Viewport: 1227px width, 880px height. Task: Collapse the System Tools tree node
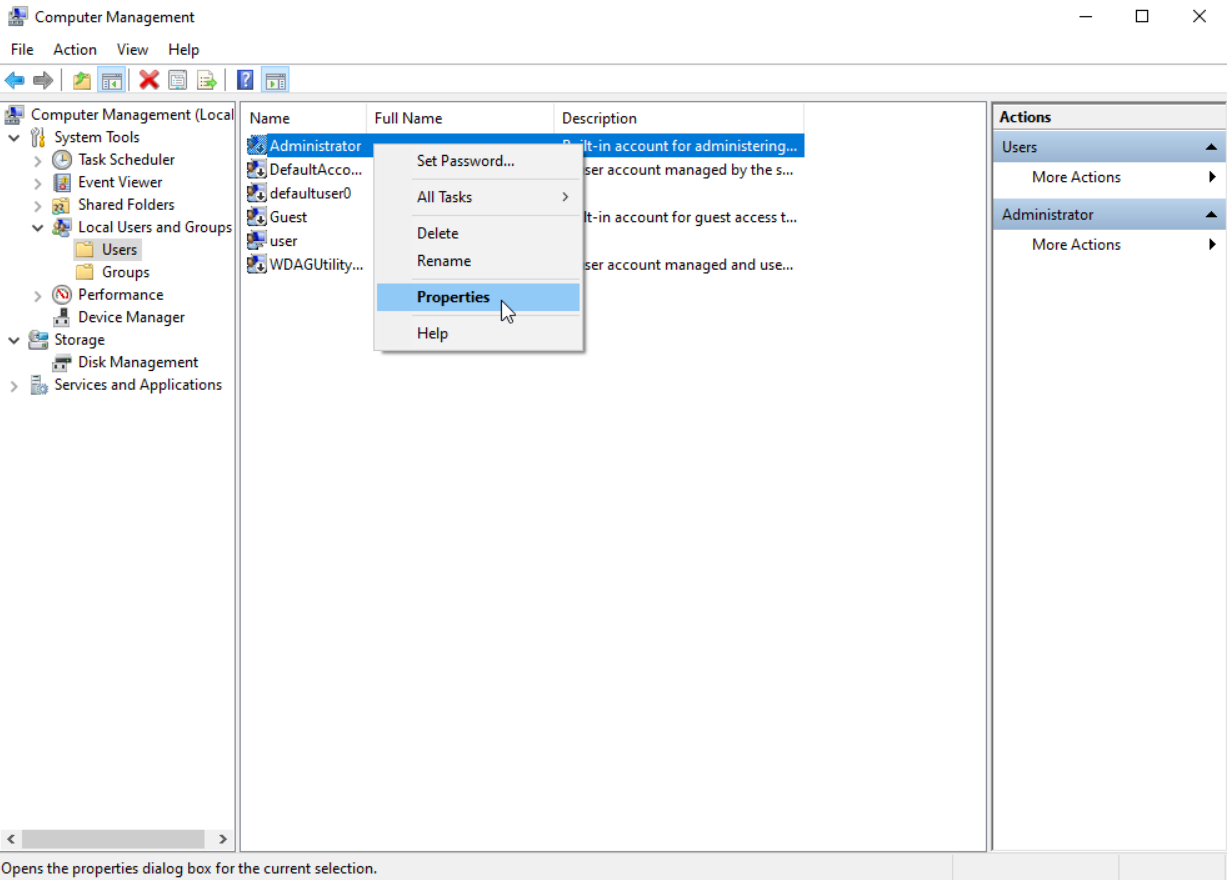(x=14, y=137)
